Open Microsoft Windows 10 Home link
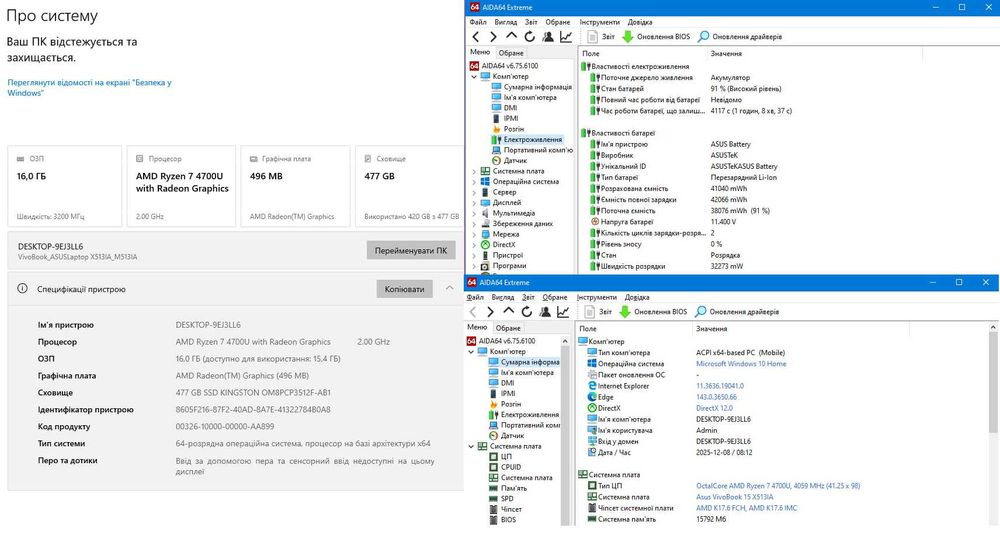 point(741,363)
